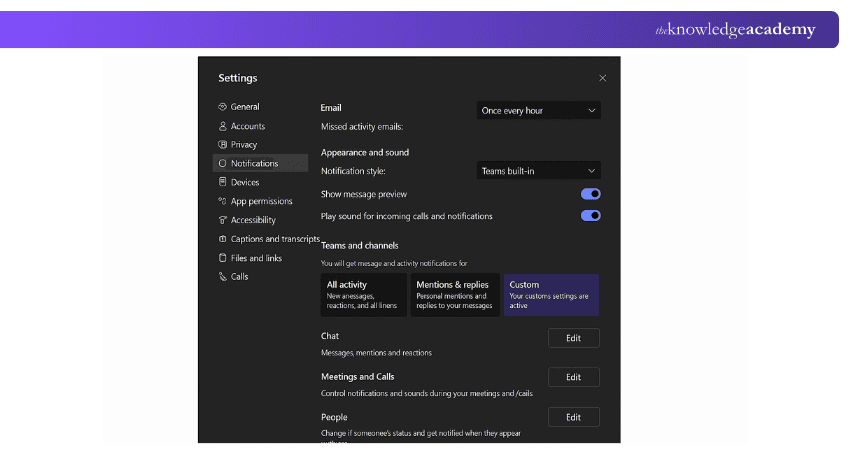Toggle Play sound for incoming calls switch

pos(590,216)
